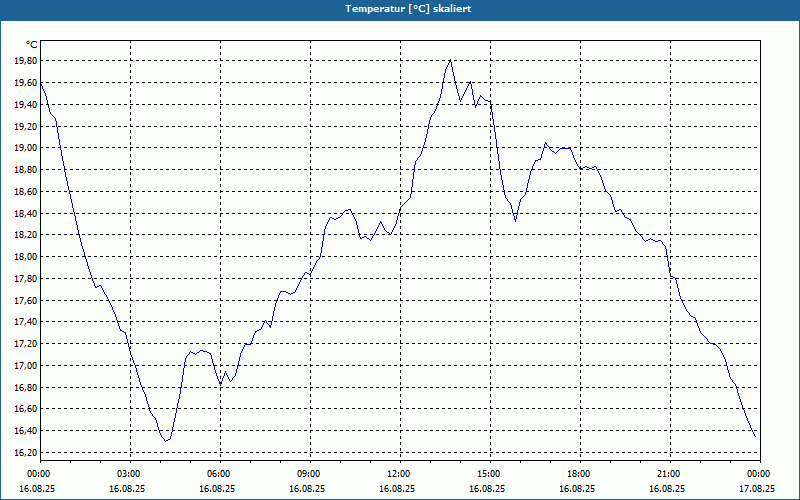Select the 18,40 y-axis label
This screenshot has width=800, height=500.
pos(27,213)
